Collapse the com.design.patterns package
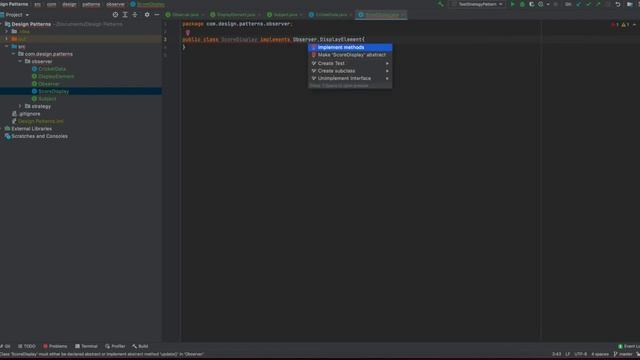 point(13,54)
